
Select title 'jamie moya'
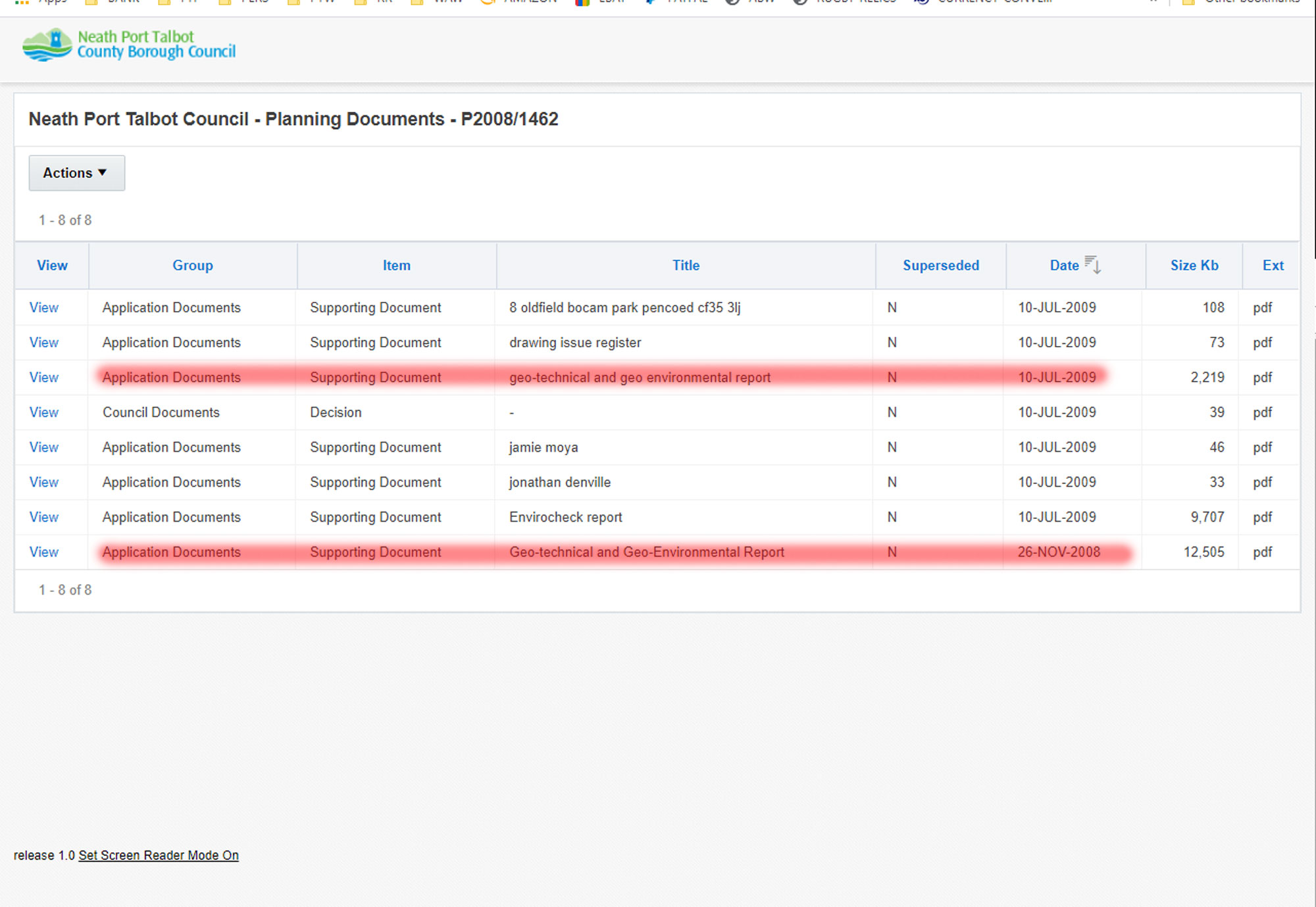pyautogui.click(x=544, y=447)
